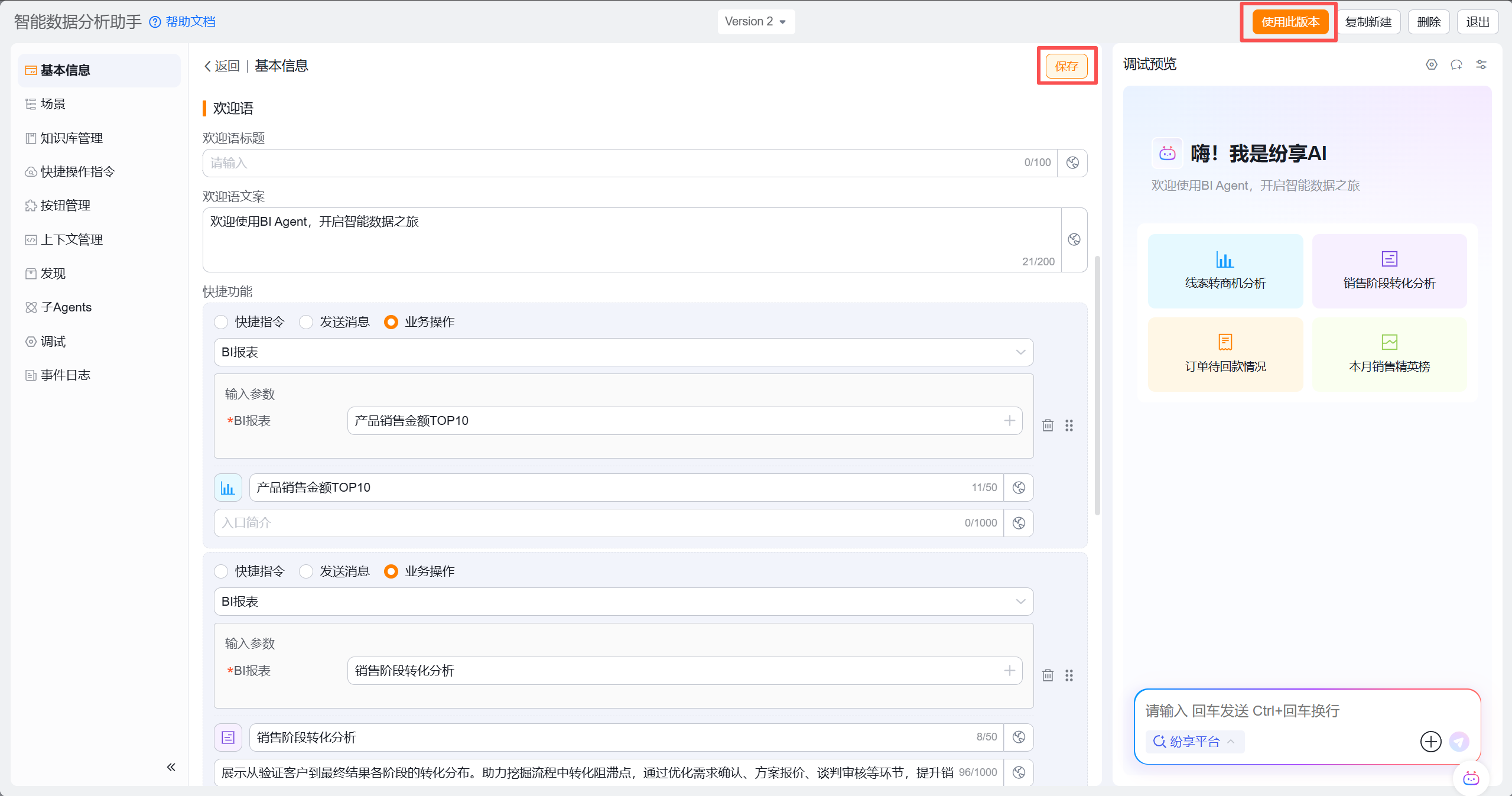Click the drag handle icon beside 销售阶段转化分析 report

pos(1069,675)
